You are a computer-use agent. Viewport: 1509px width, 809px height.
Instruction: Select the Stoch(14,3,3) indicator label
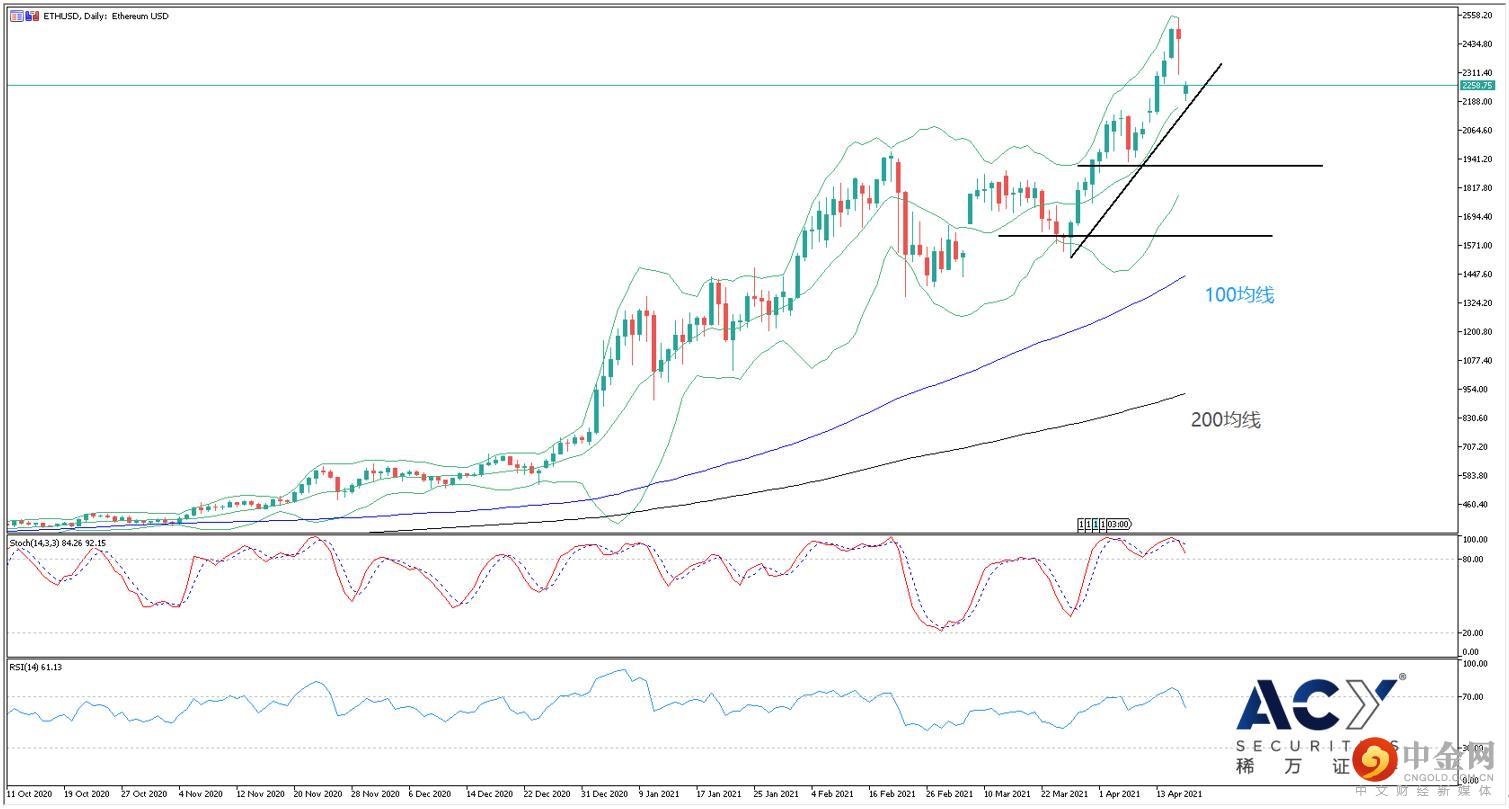[x=57, y=543]
